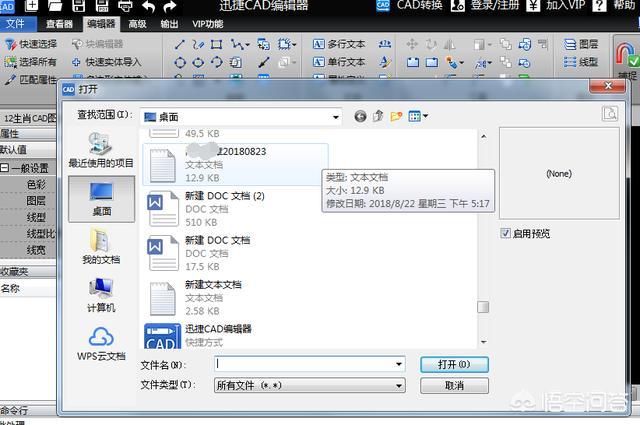Screen dimensions: 640x425
Task: Select the Ellipse drawing tool
Action: [x=198, y=62]
